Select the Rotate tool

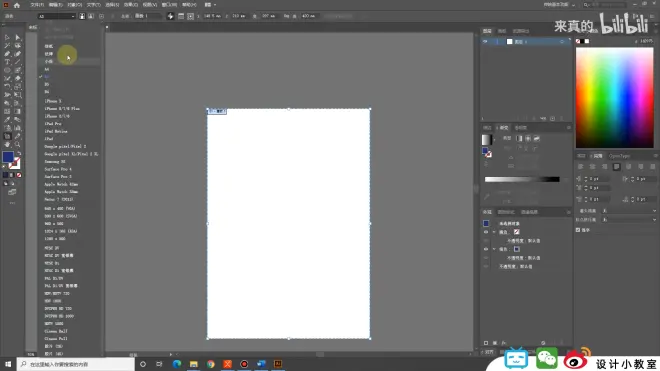coord(7,87)
